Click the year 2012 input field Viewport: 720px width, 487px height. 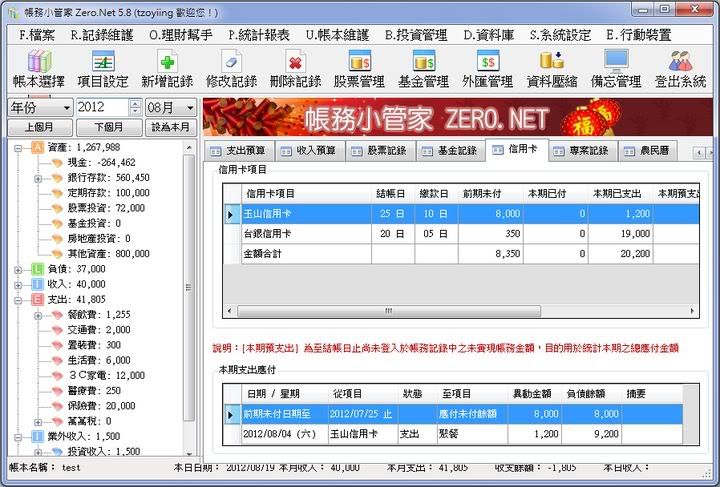tap(103, 108)
